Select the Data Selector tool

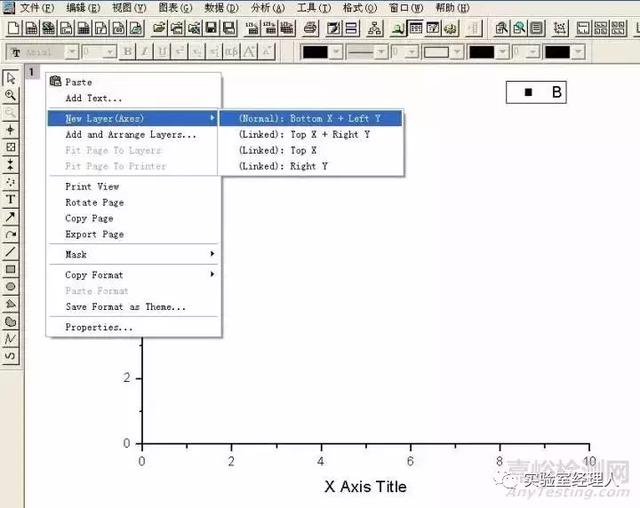[x=11, y=165]
